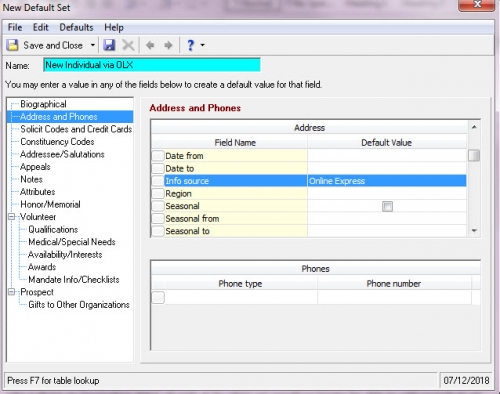
Task: Select Gifts to Other Organizations
Action: tap(79, 305)
